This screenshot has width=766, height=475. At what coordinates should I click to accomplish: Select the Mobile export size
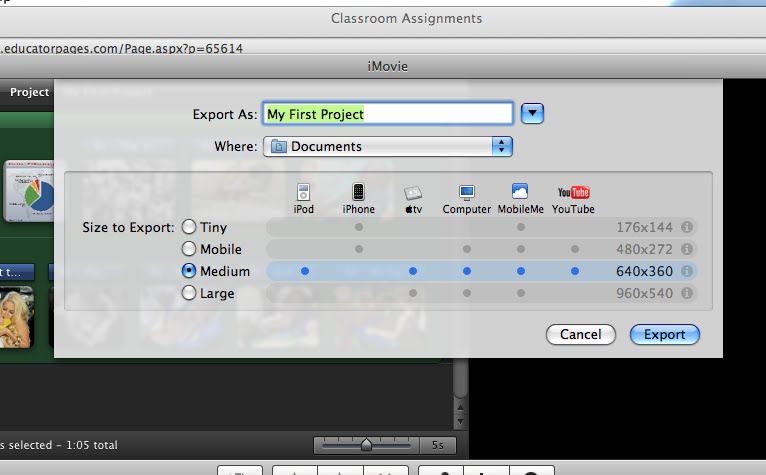tap(189, 249)
